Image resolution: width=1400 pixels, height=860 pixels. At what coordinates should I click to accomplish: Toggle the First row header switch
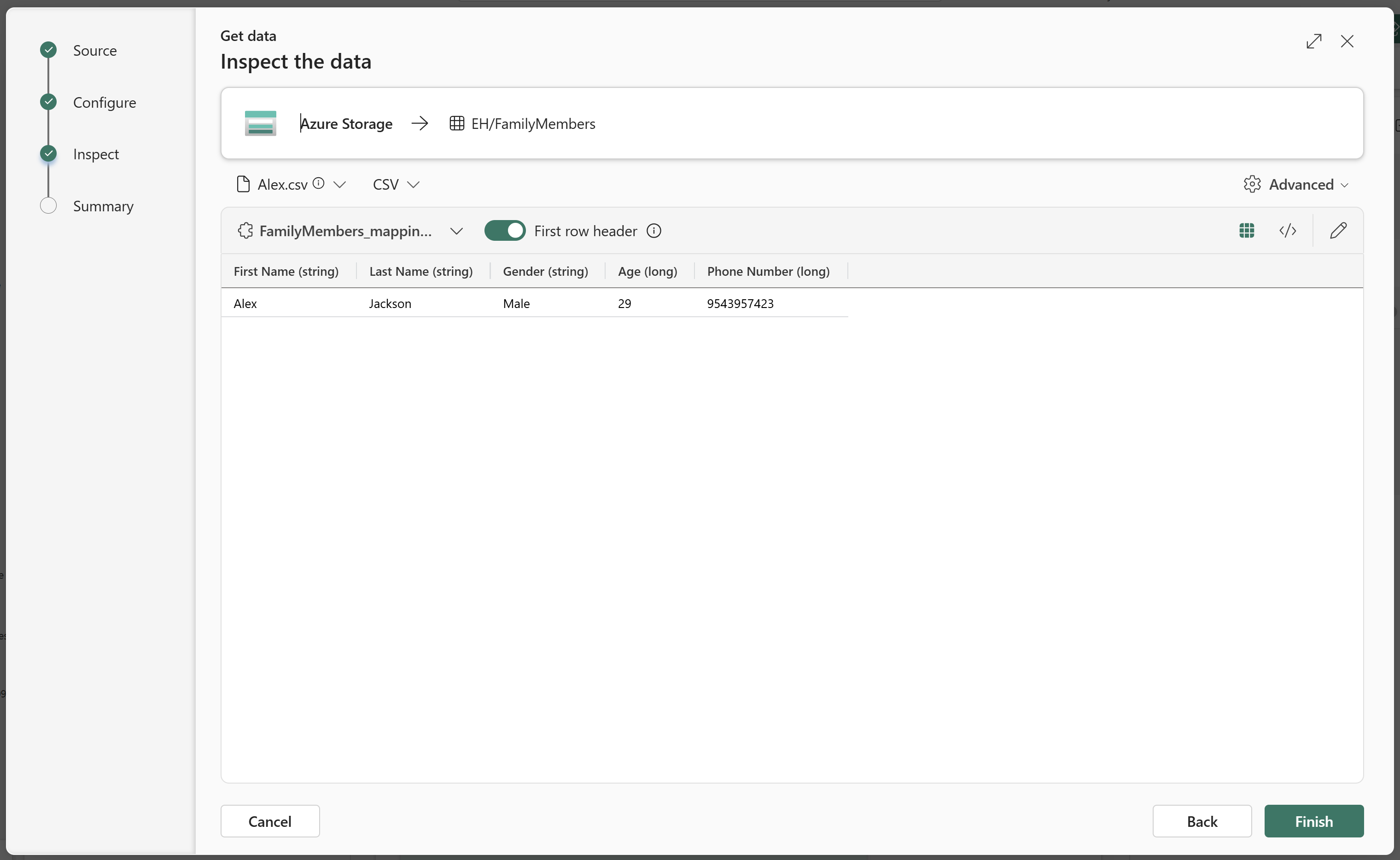pyautogui.click(x=505, y=230)
